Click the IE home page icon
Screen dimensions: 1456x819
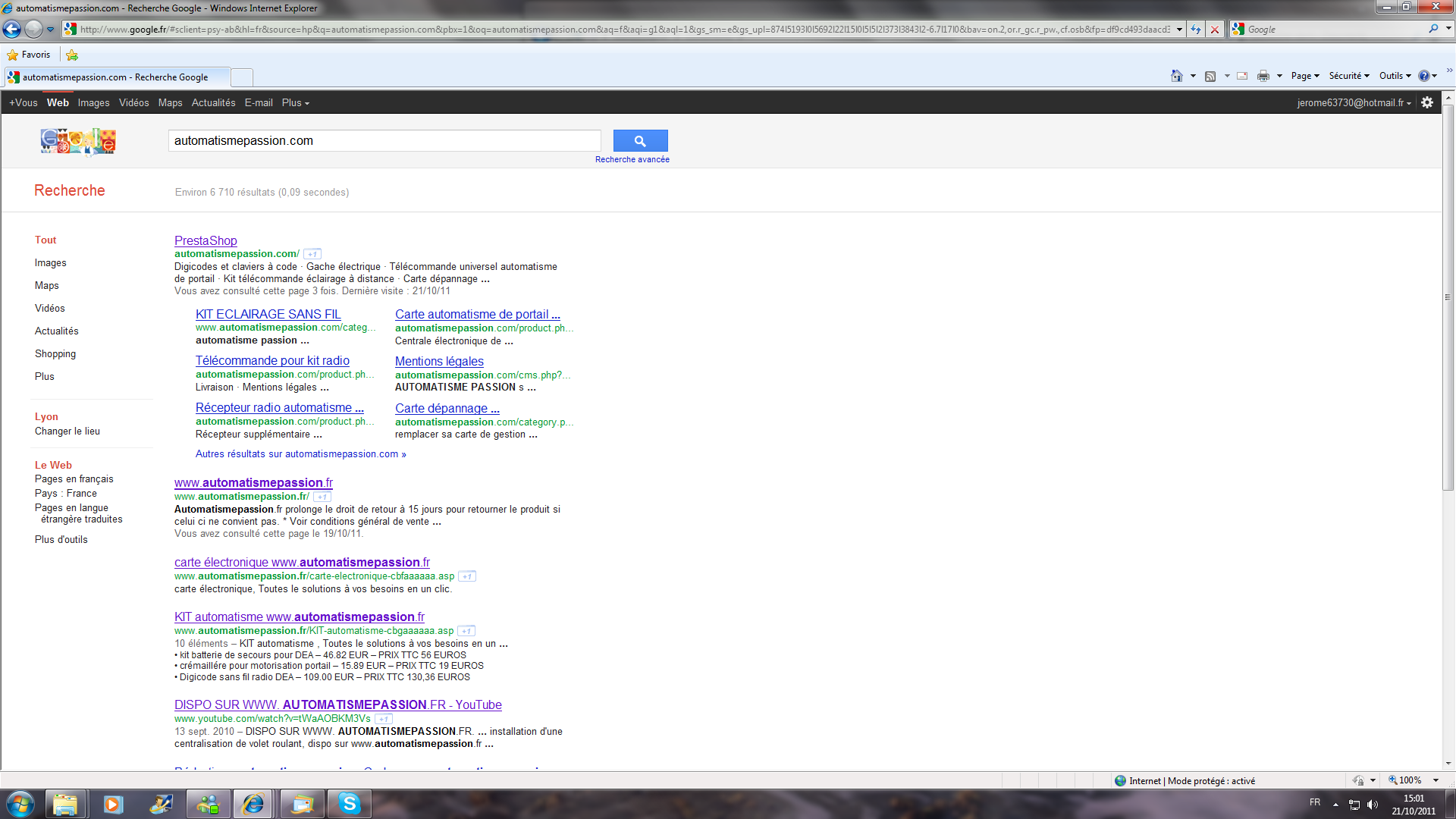[x=1176, y=76]
